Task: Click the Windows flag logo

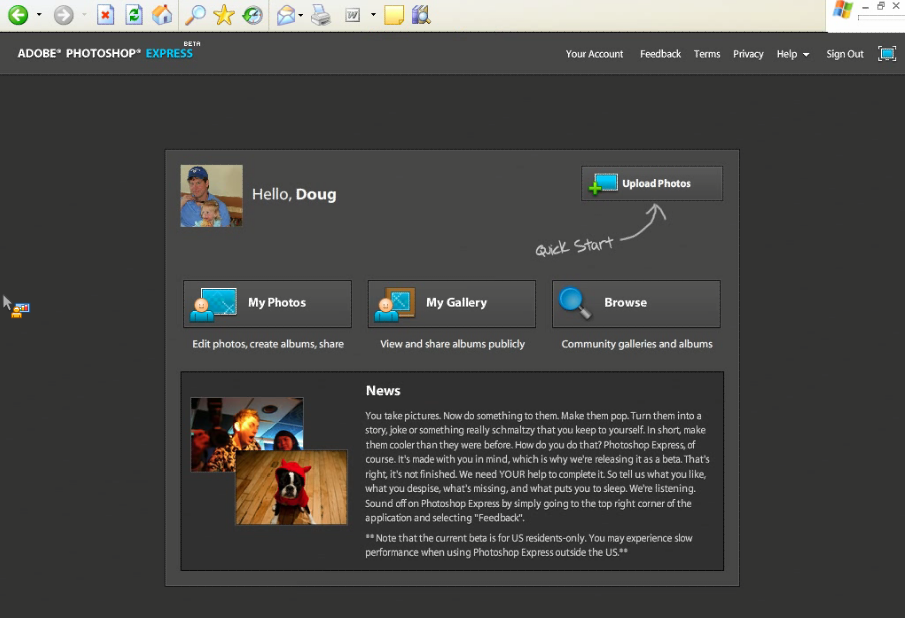Action: (843, 10)
